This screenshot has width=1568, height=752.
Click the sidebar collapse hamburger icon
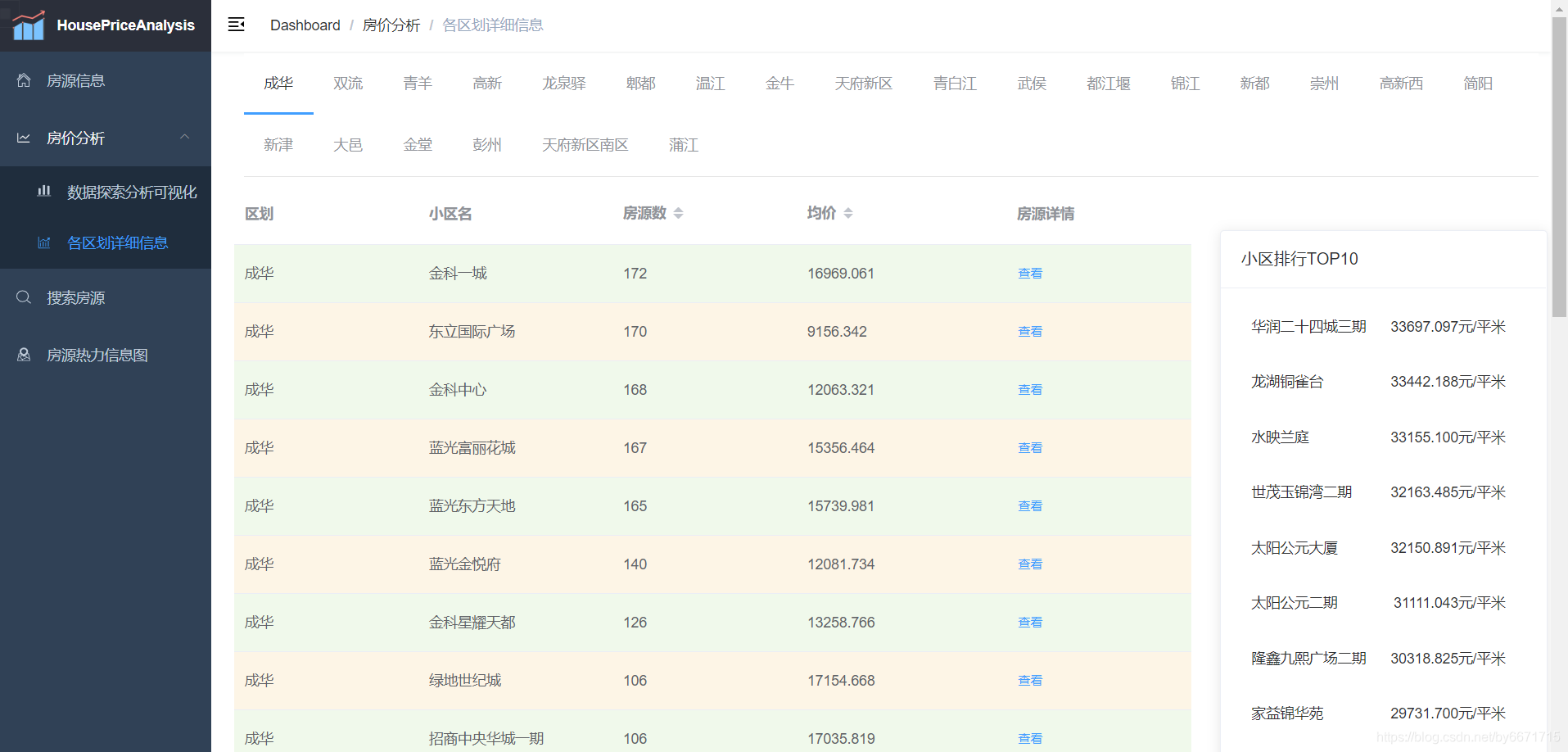pos(236,25)
